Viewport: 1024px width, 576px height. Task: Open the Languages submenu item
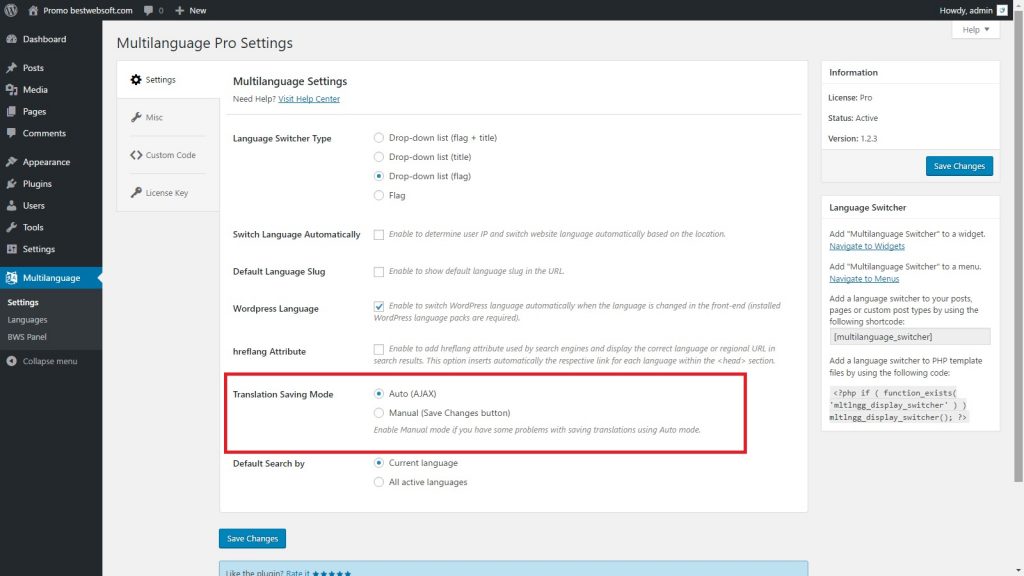pyautogui.click(x=27, y=320)
